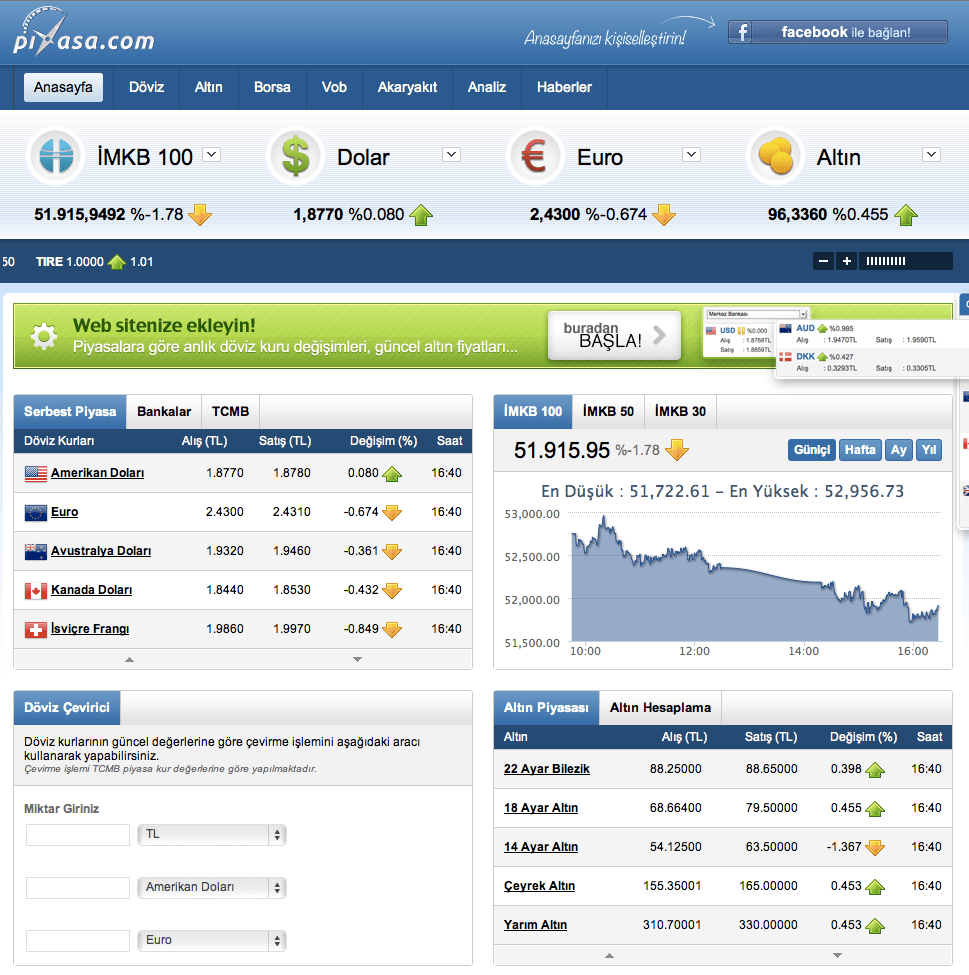Click the gear icon in green banner
The image size is (969, 975).
pos(44,336)
